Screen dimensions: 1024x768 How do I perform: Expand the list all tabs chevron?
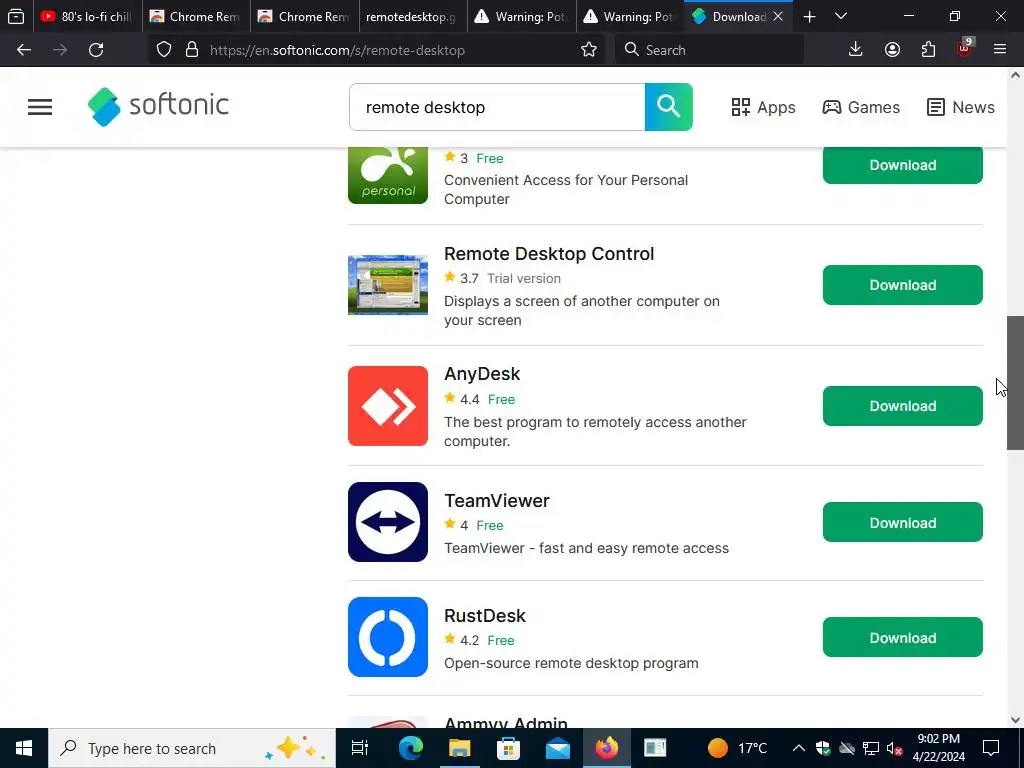point(841,16)
